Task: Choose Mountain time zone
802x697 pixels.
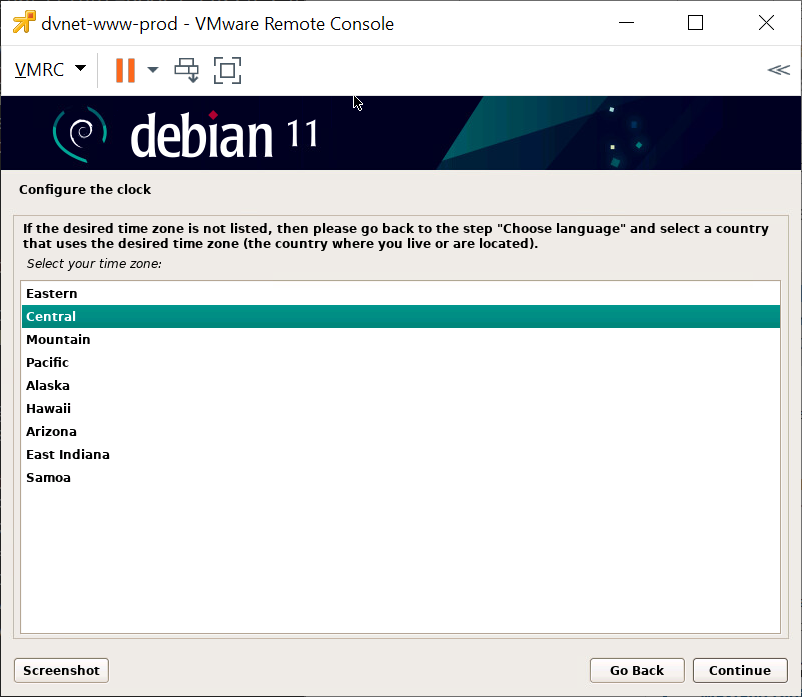Action: point(58,340)
